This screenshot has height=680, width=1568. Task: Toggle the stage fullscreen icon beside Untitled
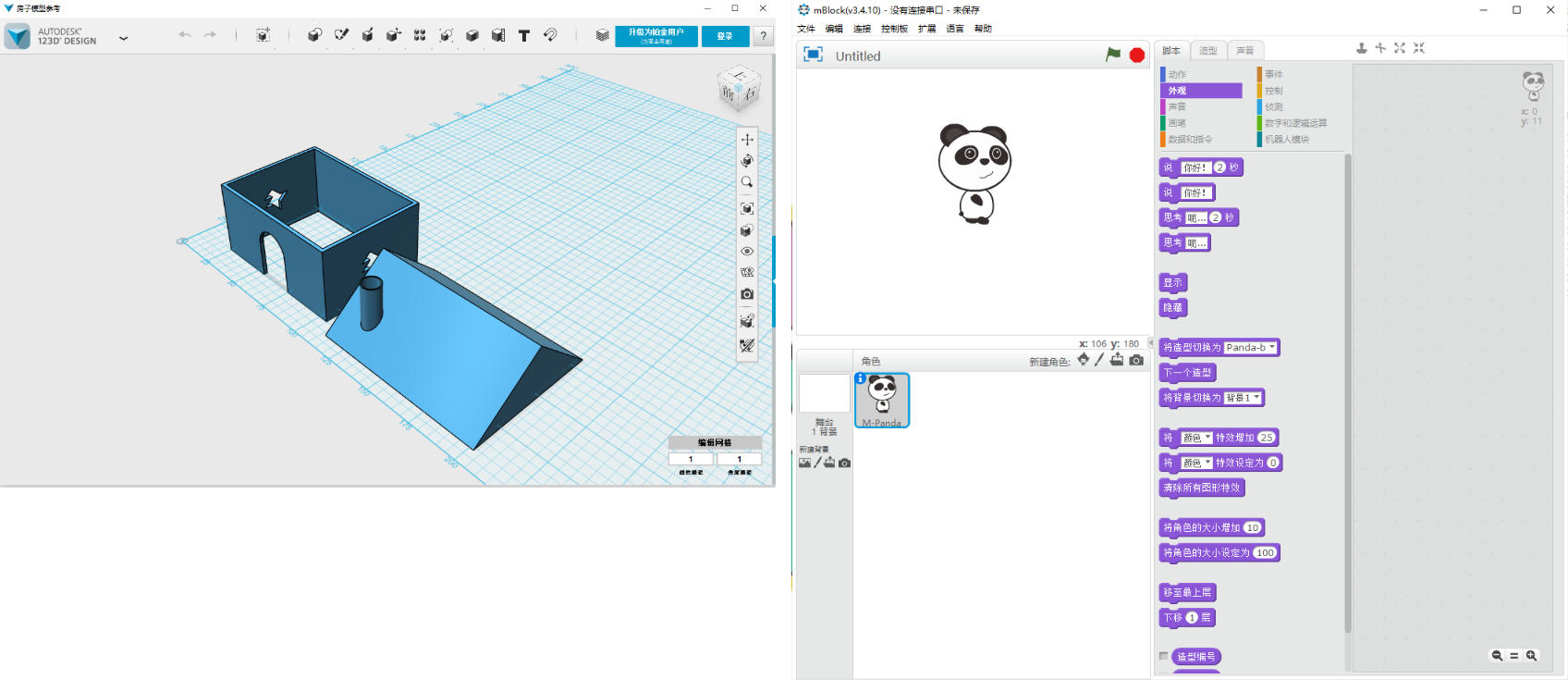tap(813, 55)
